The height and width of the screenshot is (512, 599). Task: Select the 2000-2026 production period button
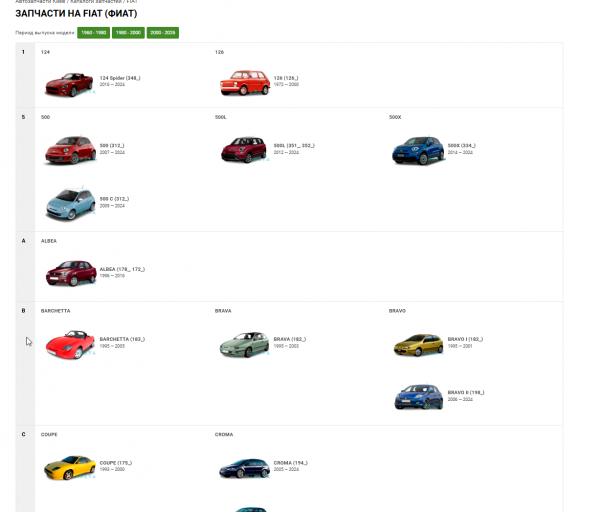click(x=163, y=33)
